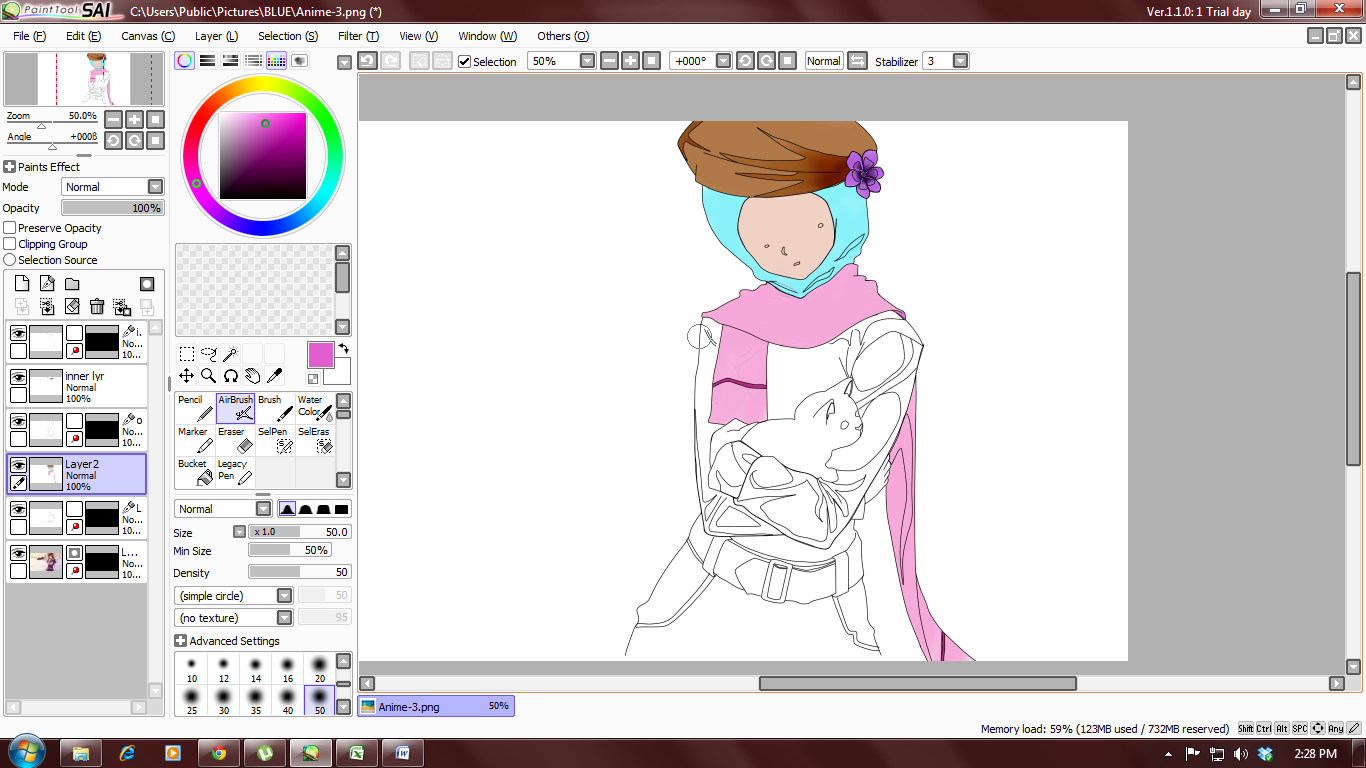Enable Clipping Group checkbox
This screenshot has height=768, width=1366.
point(10,244)
